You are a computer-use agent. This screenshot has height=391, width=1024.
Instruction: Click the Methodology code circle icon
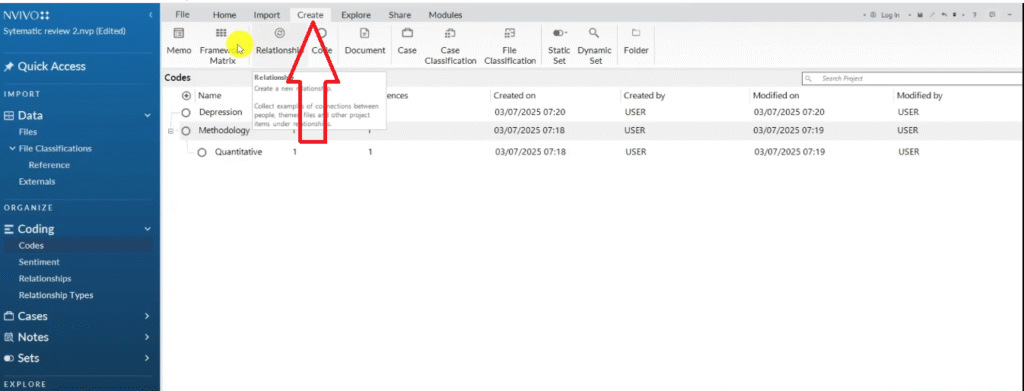click(x=186, y=131)
